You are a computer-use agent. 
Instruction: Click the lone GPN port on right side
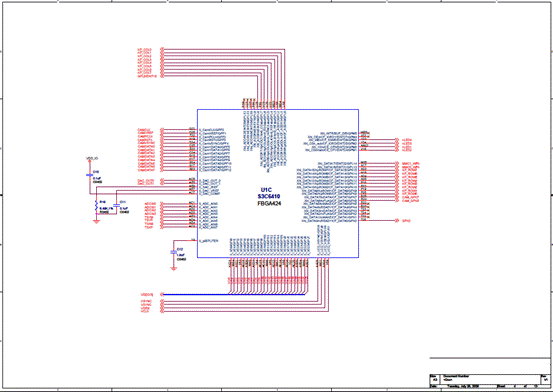(397, 221)
